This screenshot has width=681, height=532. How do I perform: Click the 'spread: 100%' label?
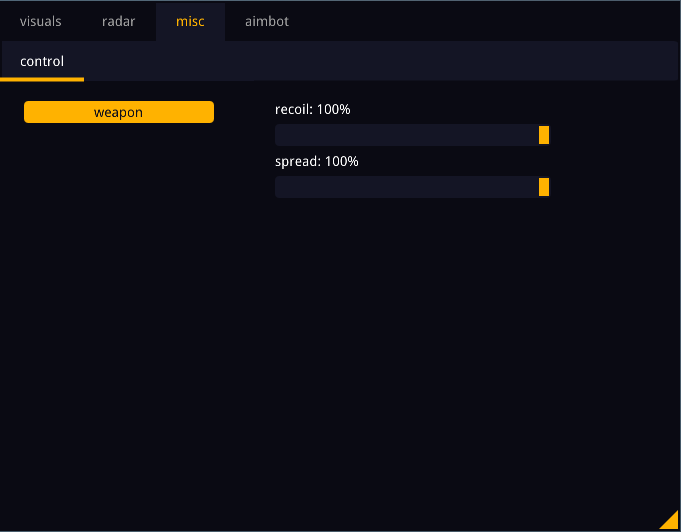tap(317, 162)
